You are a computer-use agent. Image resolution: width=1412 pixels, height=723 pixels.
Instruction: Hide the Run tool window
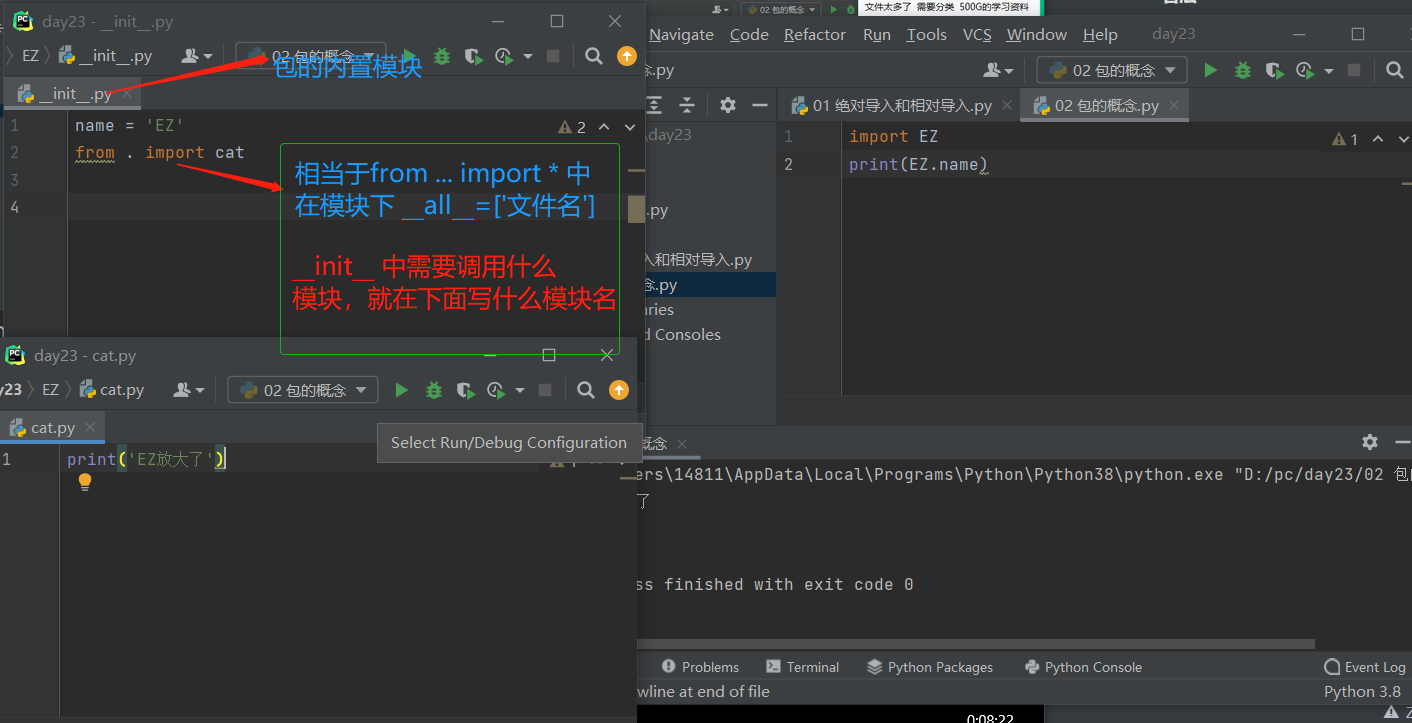[1402, 442]
